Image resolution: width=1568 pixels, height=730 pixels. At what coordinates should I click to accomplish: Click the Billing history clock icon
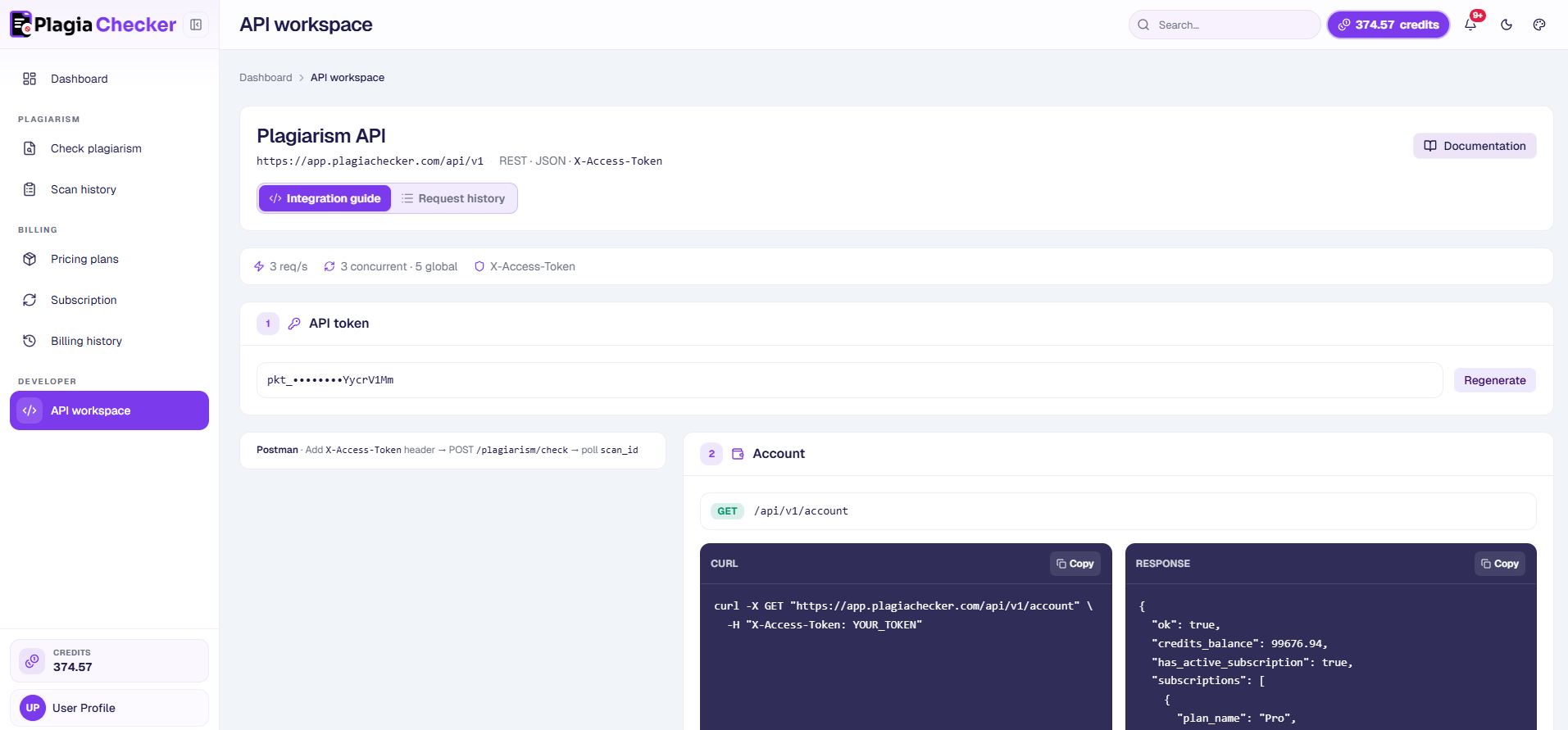tap(30, 341)
